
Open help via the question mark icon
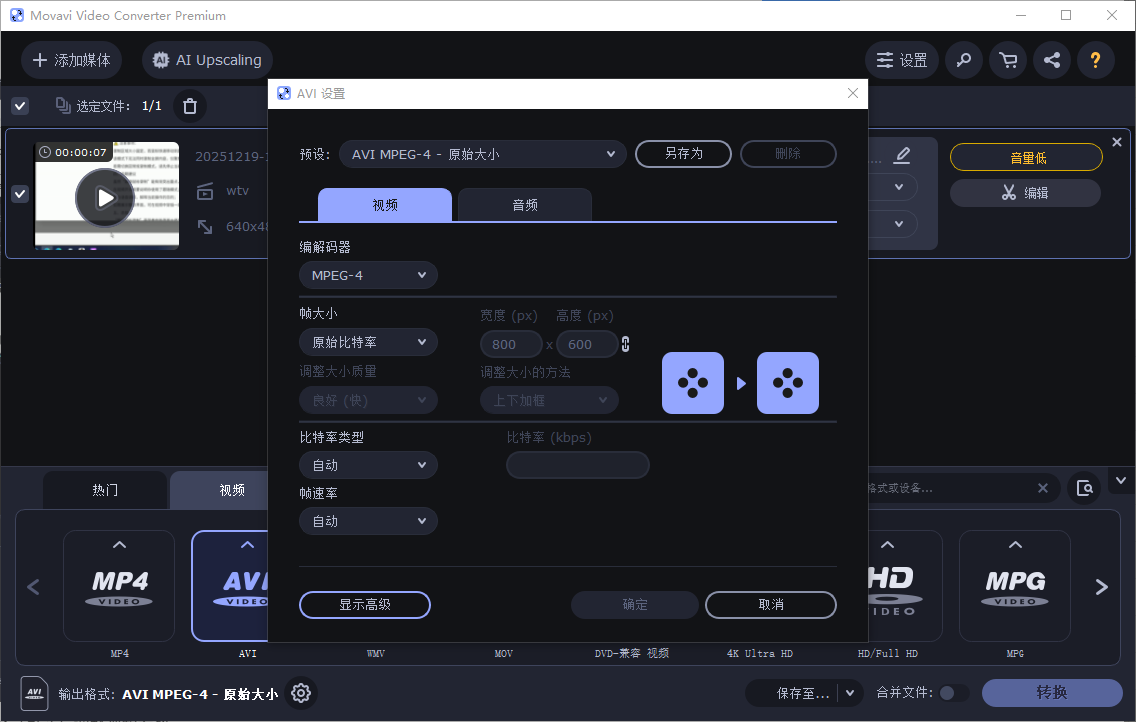pos(1095,60)
